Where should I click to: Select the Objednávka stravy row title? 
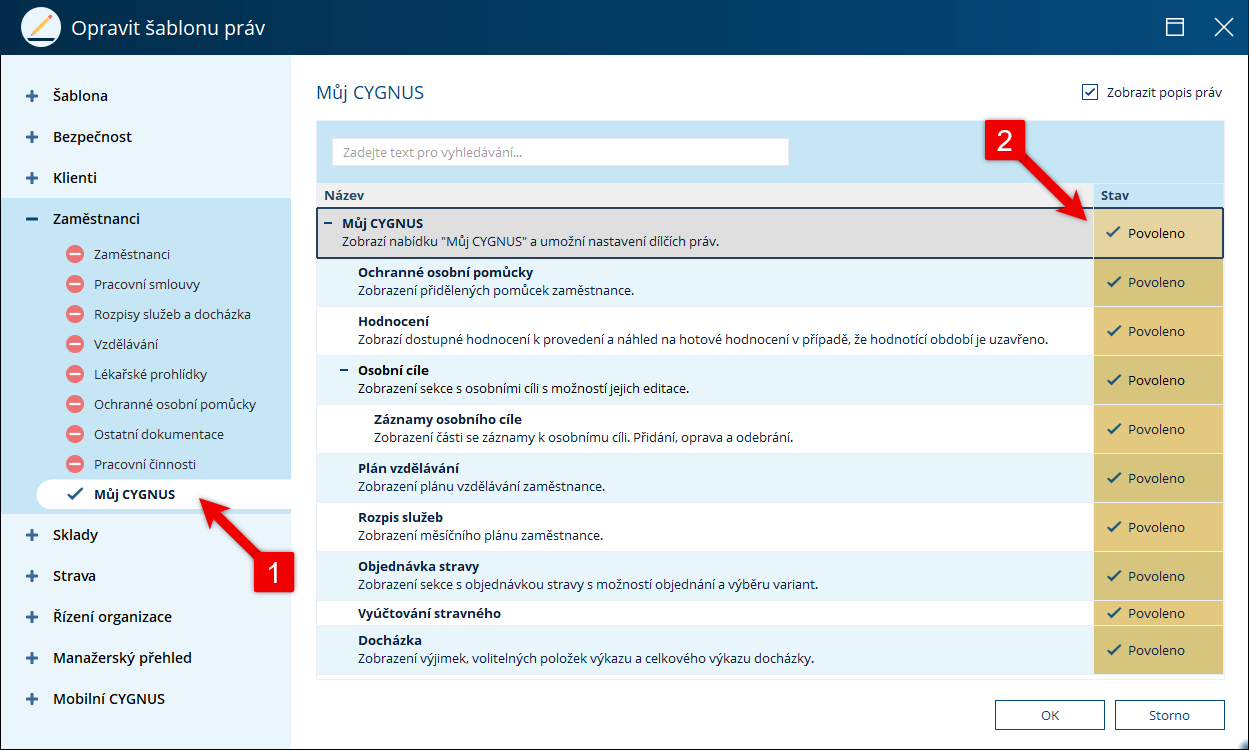click(x=419, y=566)
